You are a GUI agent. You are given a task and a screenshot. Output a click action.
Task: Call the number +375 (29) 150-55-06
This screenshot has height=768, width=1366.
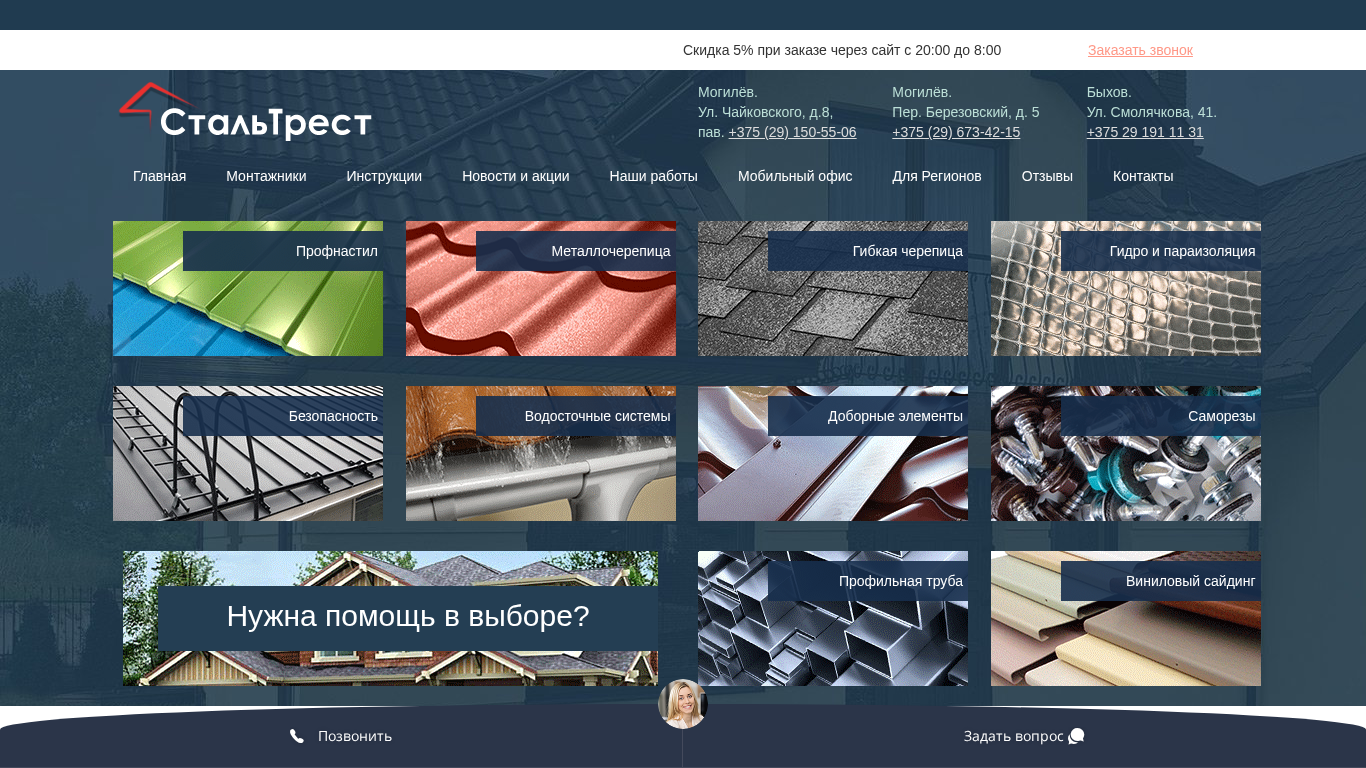tap(792, 132)
